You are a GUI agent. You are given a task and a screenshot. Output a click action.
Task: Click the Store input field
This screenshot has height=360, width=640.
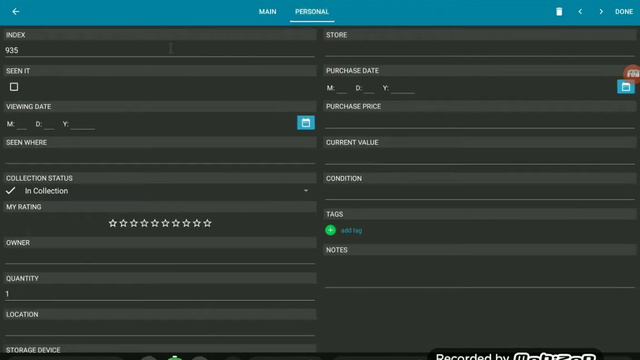coord(480,49)
